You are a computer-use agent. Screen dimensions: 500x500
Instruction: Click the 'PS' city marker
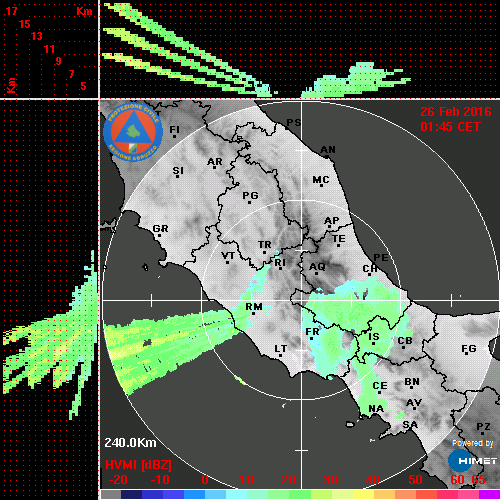coord(294,123)
